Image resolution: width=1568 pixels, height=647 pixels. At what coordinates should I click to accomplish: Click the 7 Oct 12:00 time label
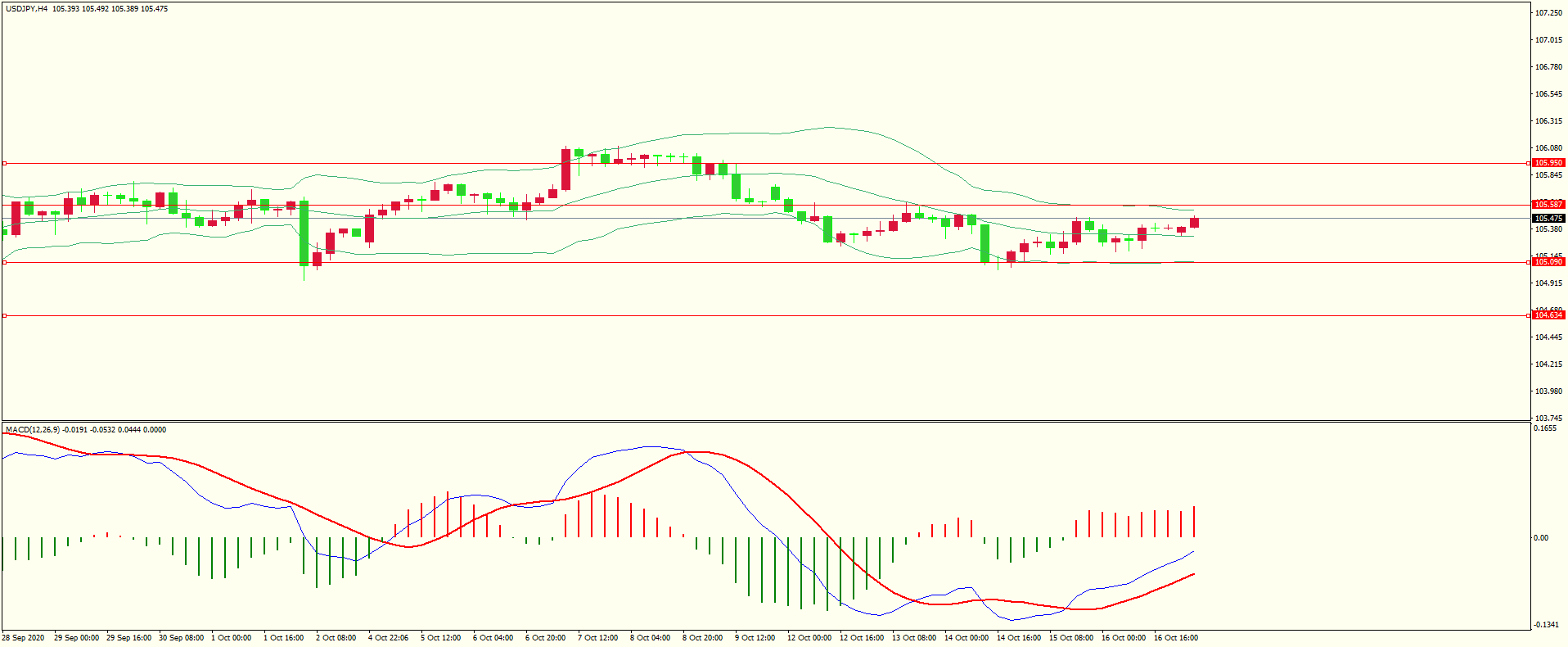597,638
